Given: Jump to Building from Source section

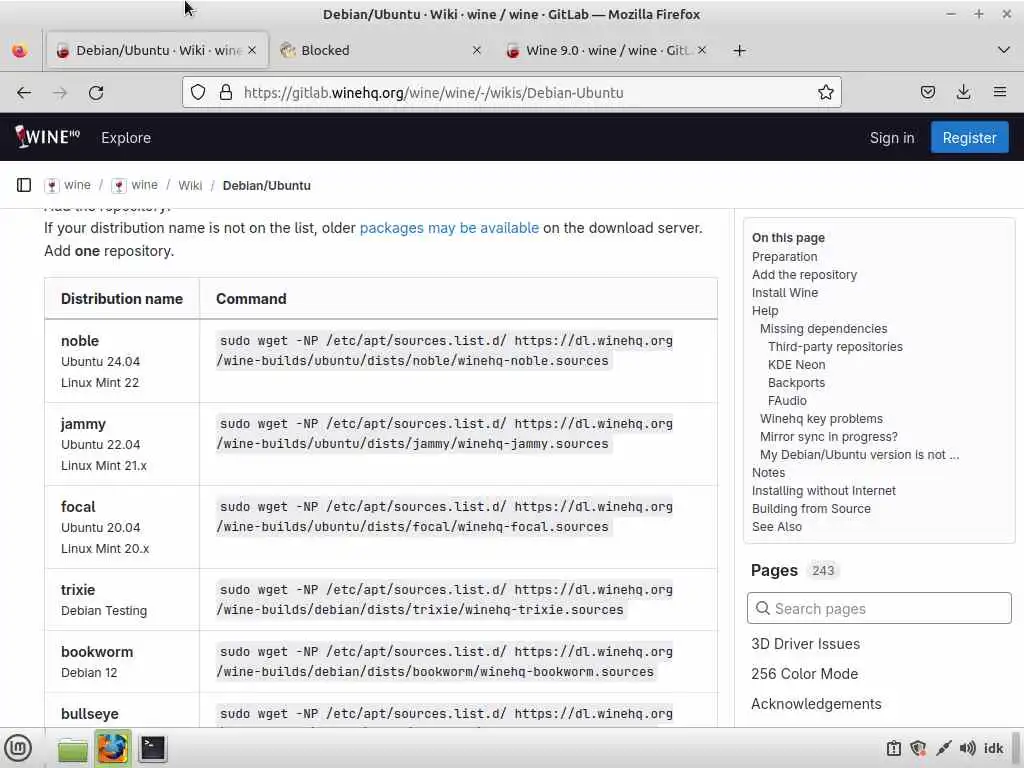Looking at the screenshot, I should pyautogui.click(x=811, y=508).
